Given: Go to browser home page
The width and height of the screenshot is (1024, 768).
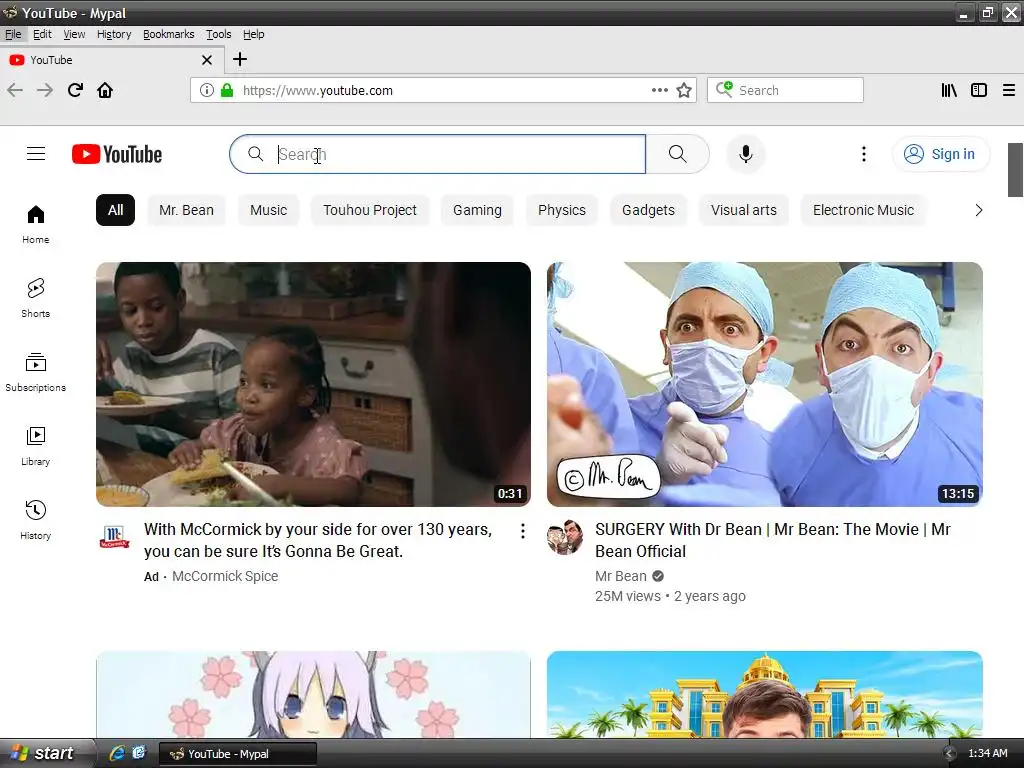Looking at the screenshot, I should (105, 90).
